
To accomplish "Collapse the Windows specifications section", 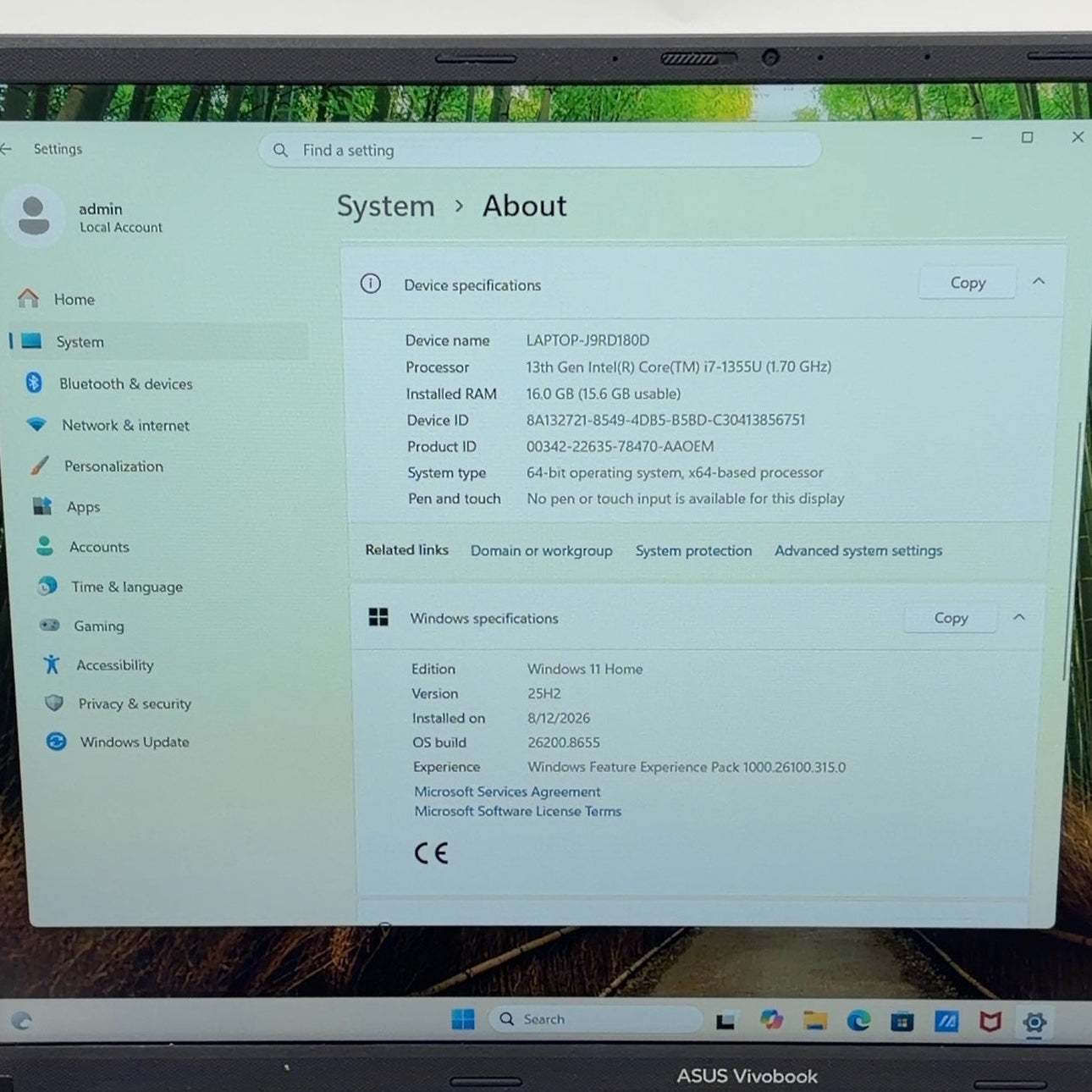I will (x=1019, y=617).
